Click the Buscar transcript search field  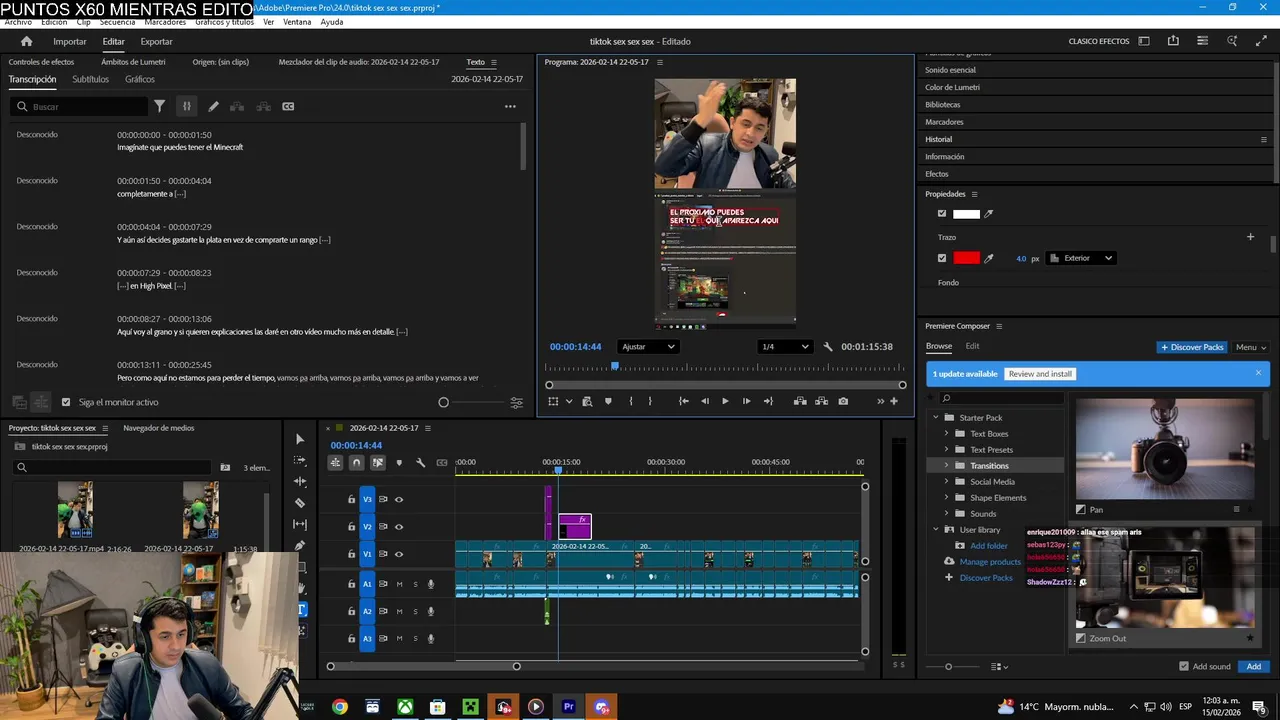(x=80, y=106)
